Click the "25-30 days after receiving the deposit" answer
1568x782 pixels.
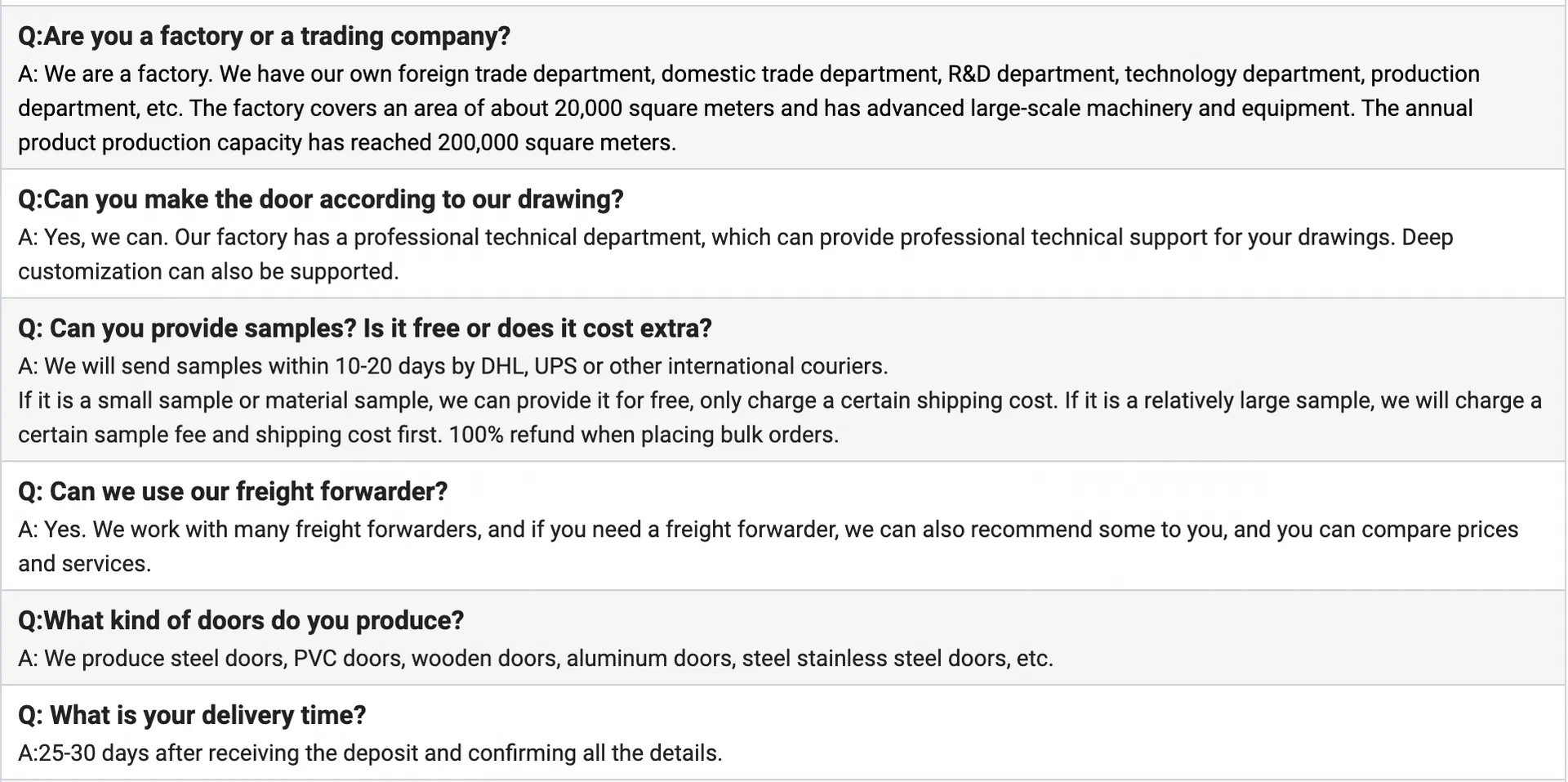(370, 753)
